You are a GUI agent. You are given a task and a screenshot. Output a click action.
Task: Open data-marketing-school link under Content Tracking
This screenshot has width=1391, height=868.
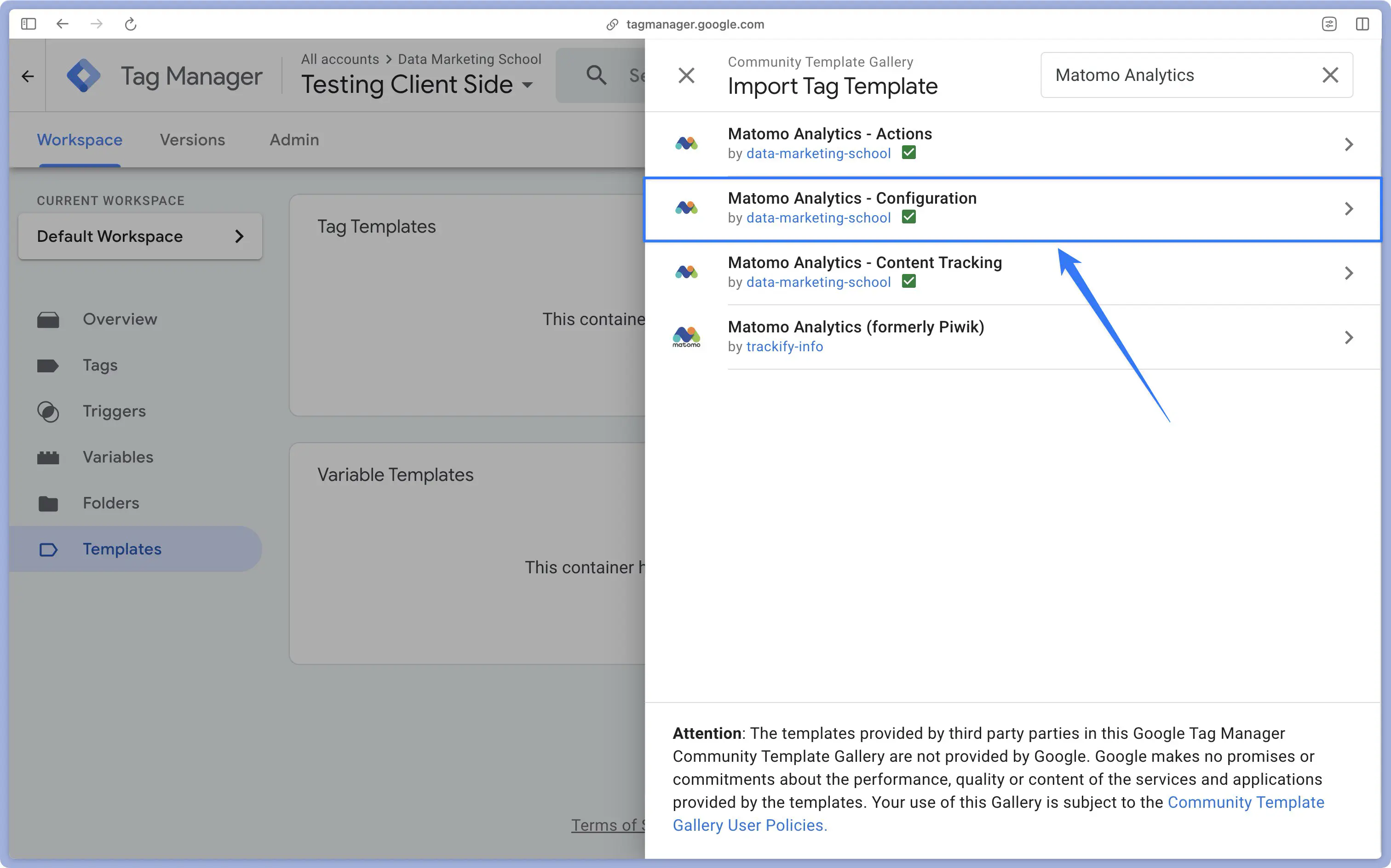click(x=818, y=282)
